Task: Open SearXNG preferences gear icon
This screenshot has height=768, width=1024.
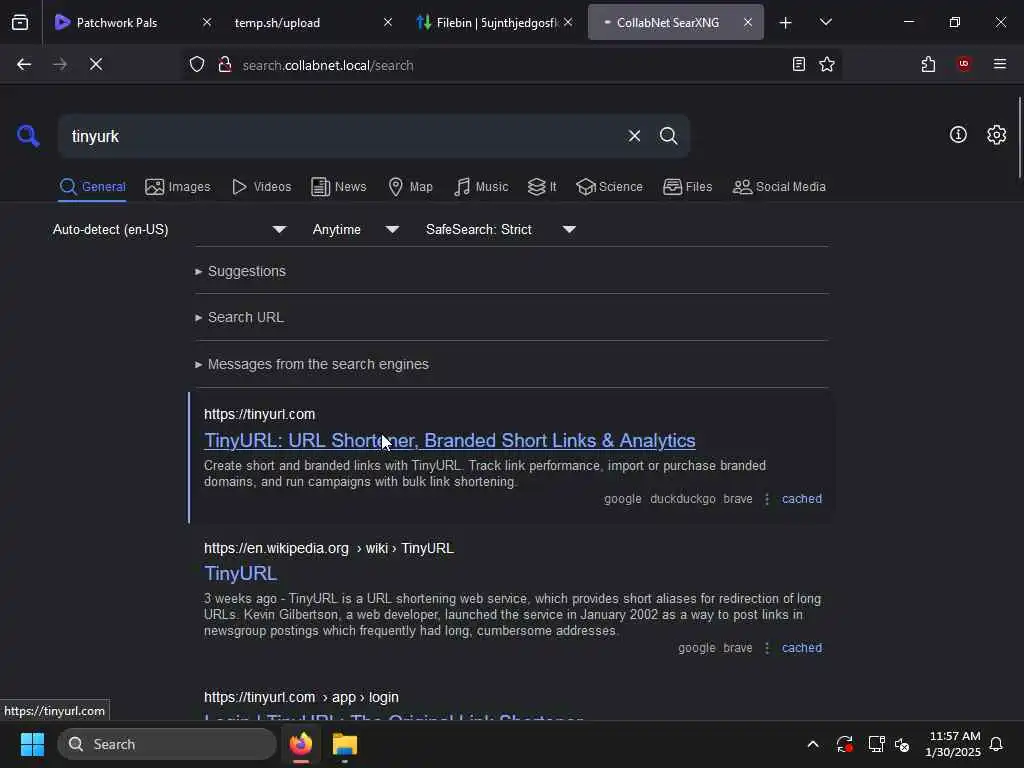Action: (x=997, y=135)
